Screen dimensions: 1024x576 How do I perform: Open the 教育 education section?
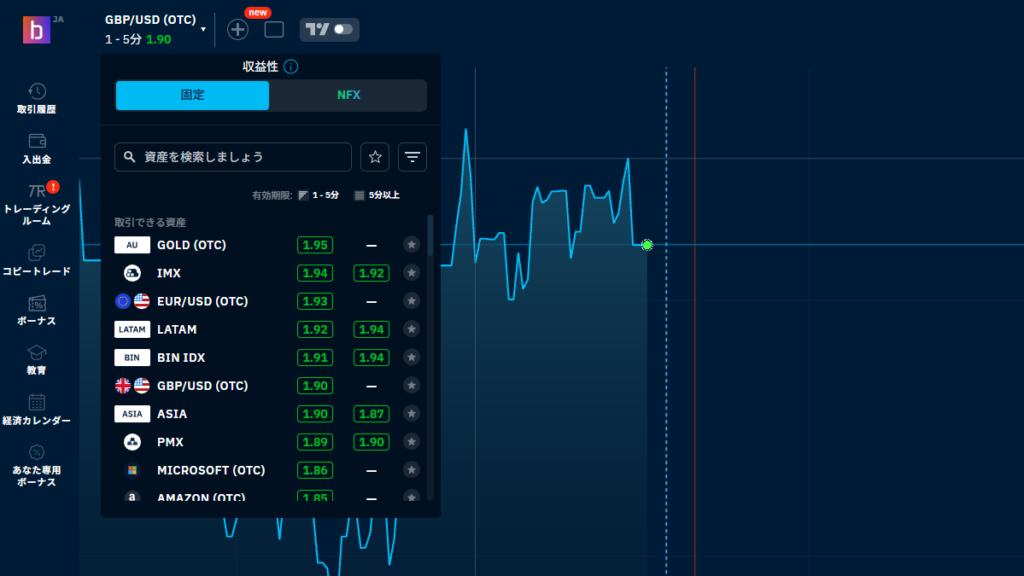(36, 360)
